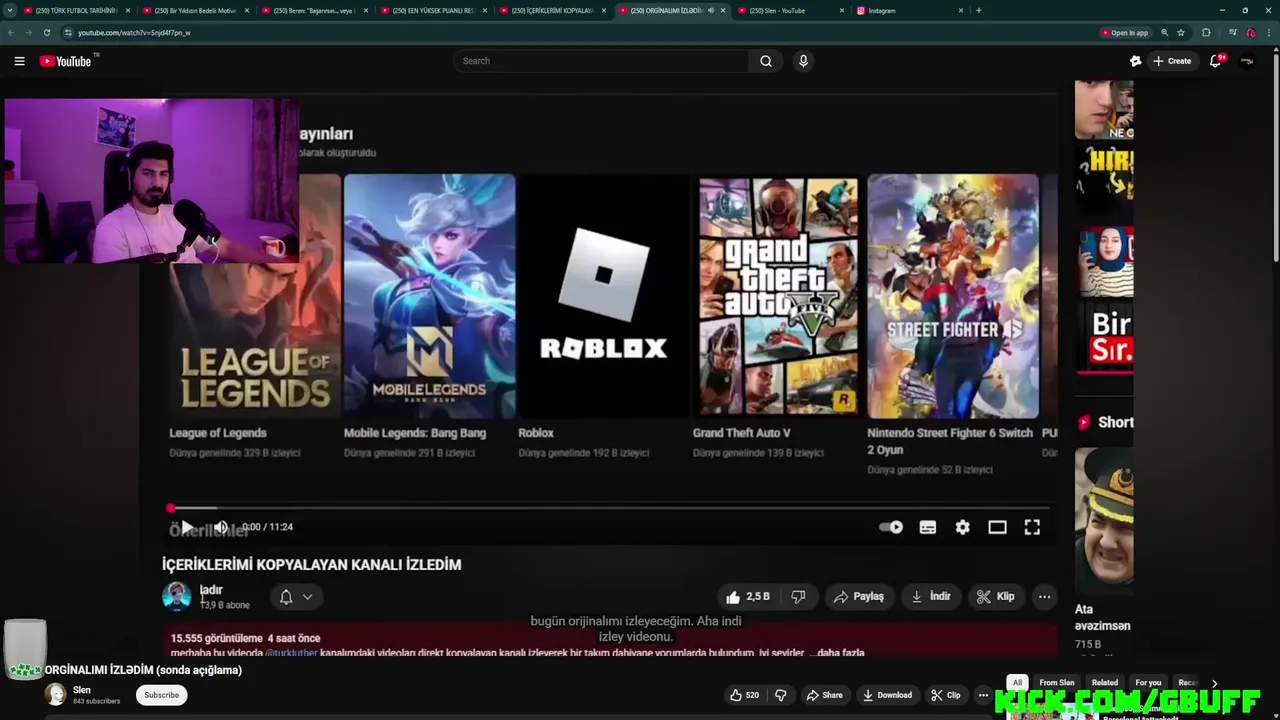Subscribe to the Slen channel

click(161, 695)
